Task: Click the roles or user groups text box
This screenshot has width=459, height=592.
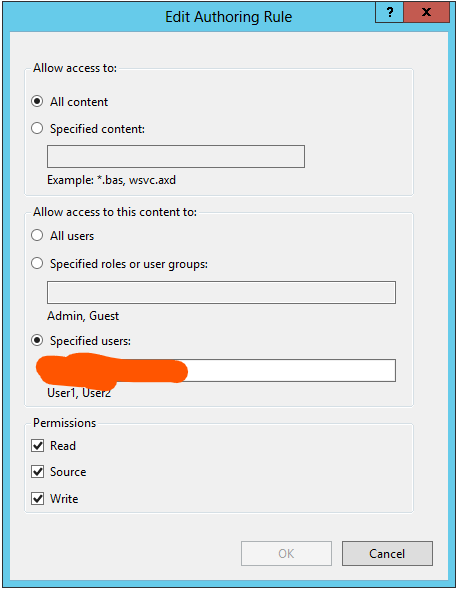Action: [x=221, y=292]
